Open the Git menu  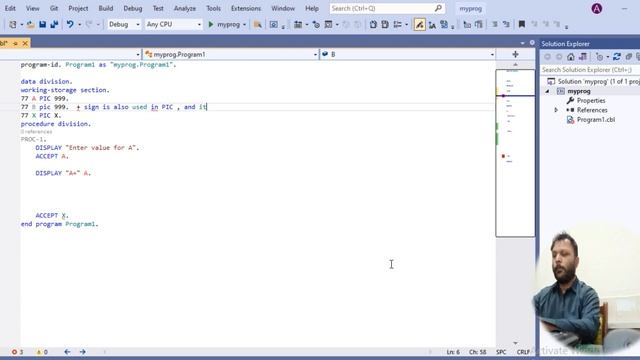(53, 8)
